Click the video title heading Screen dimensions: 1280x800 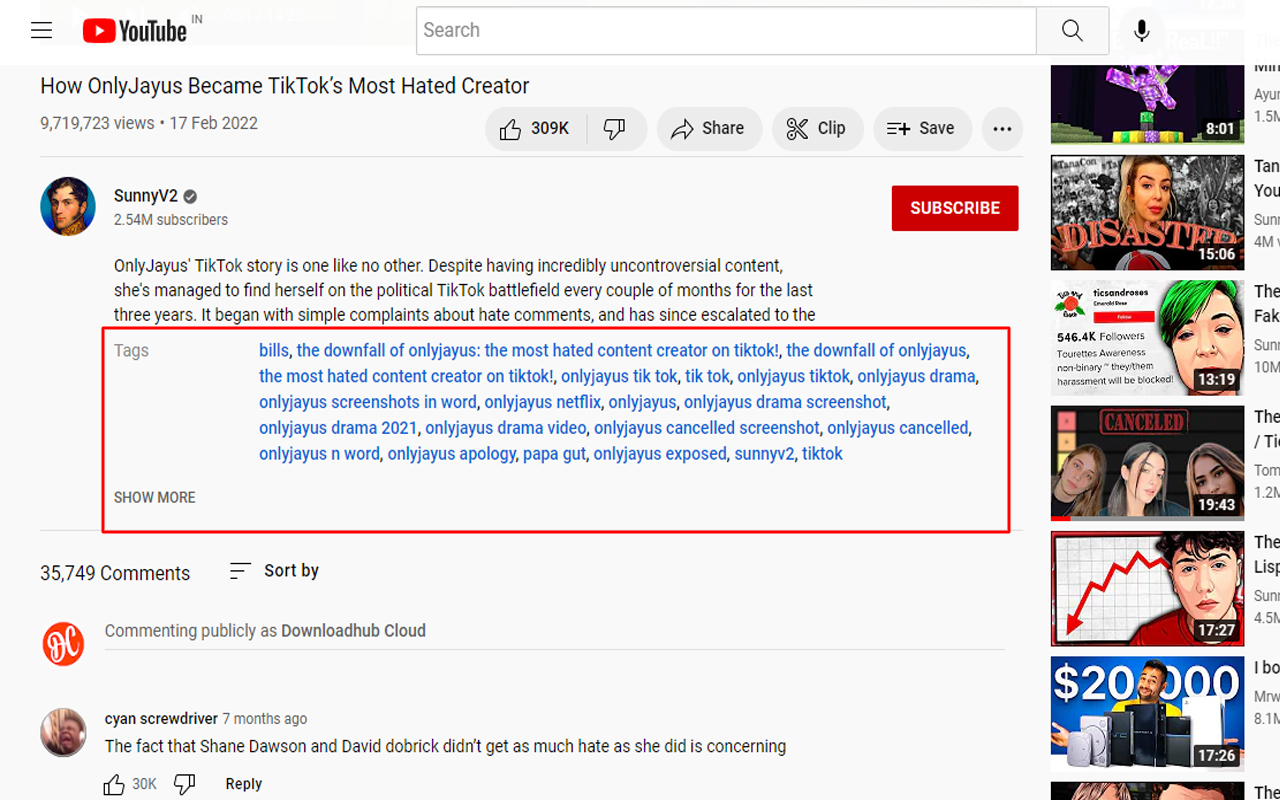tap(285, 86)
